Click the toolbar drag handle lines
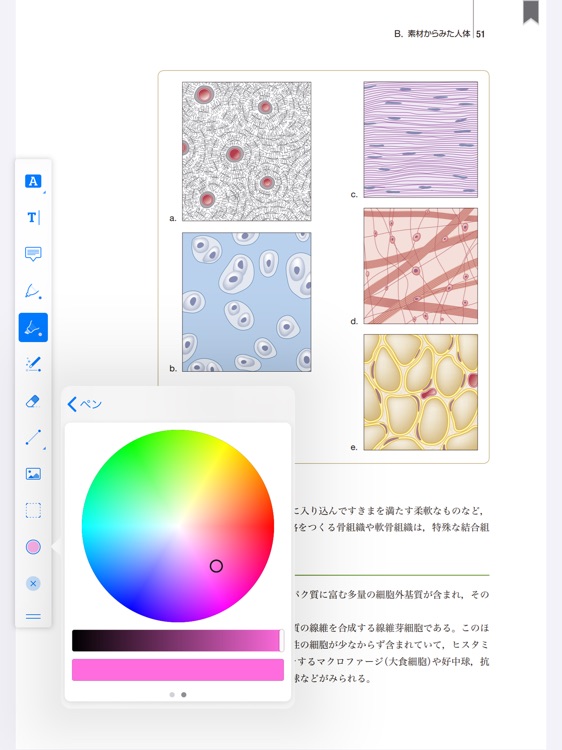 click(x=33, y=617)
